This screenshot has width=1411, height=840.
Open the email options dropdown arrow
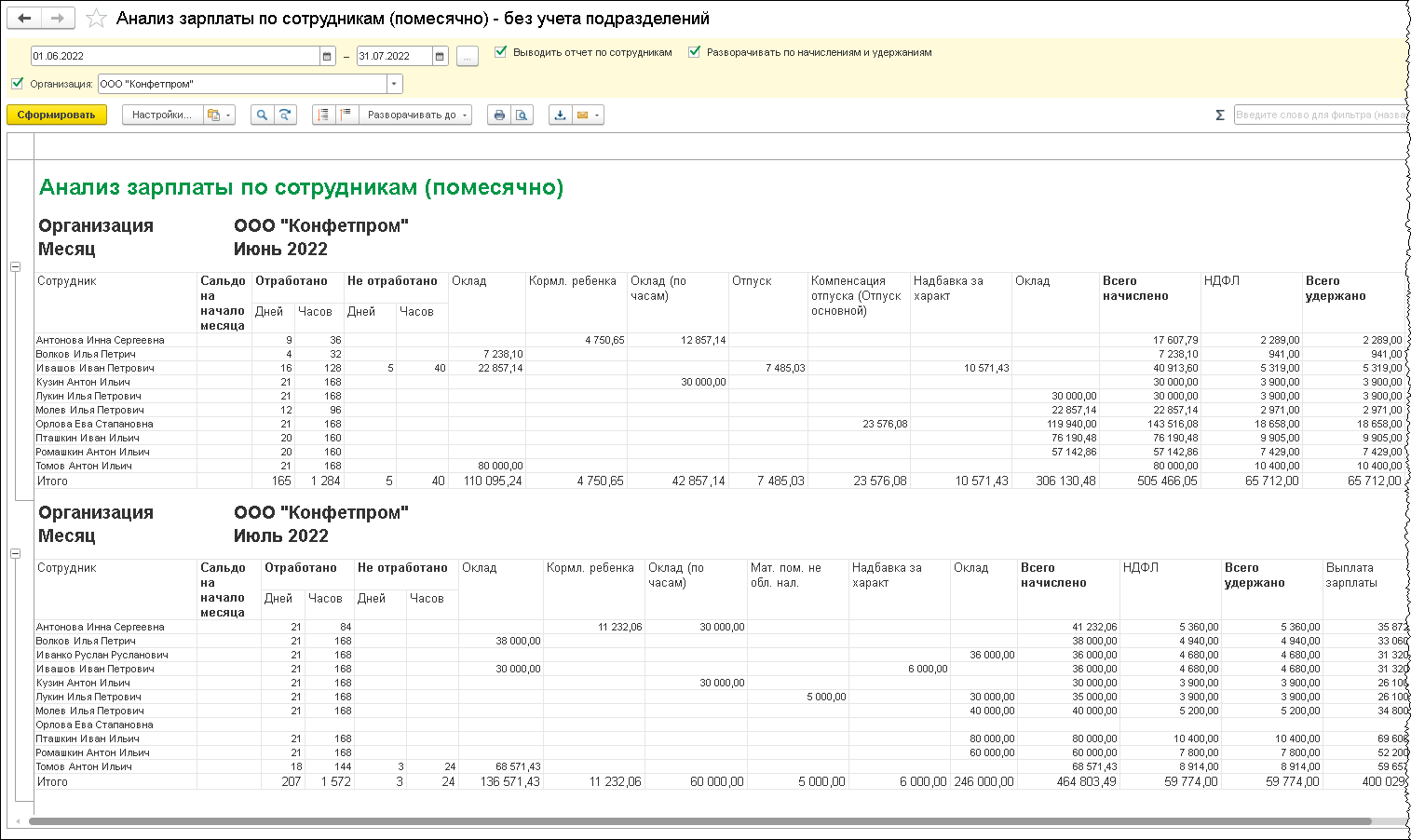click(x=598, y=115)
